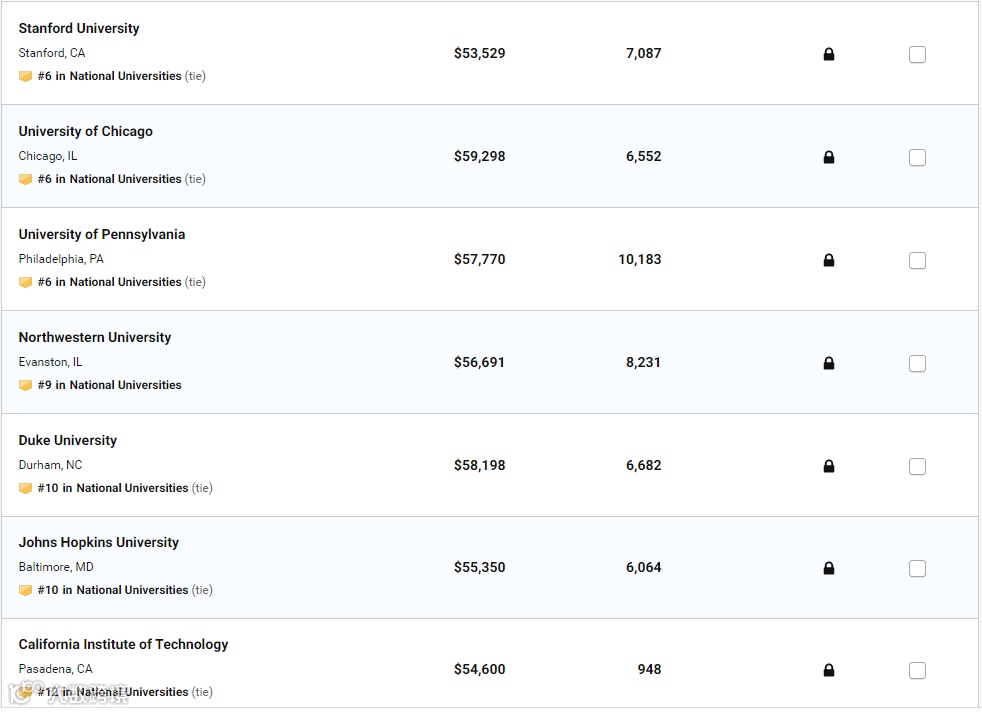Click University of Chicago's #6 National Universities link

[109, 179]
